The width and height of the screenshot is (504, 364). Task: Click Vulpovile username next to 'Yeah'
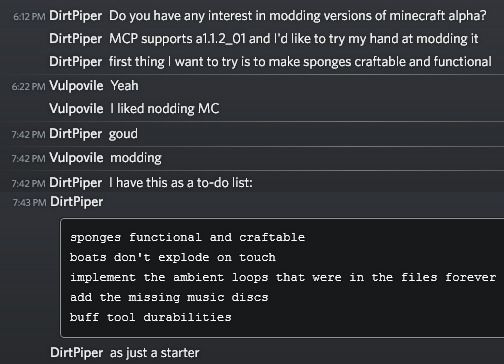[x=76, y=86]
